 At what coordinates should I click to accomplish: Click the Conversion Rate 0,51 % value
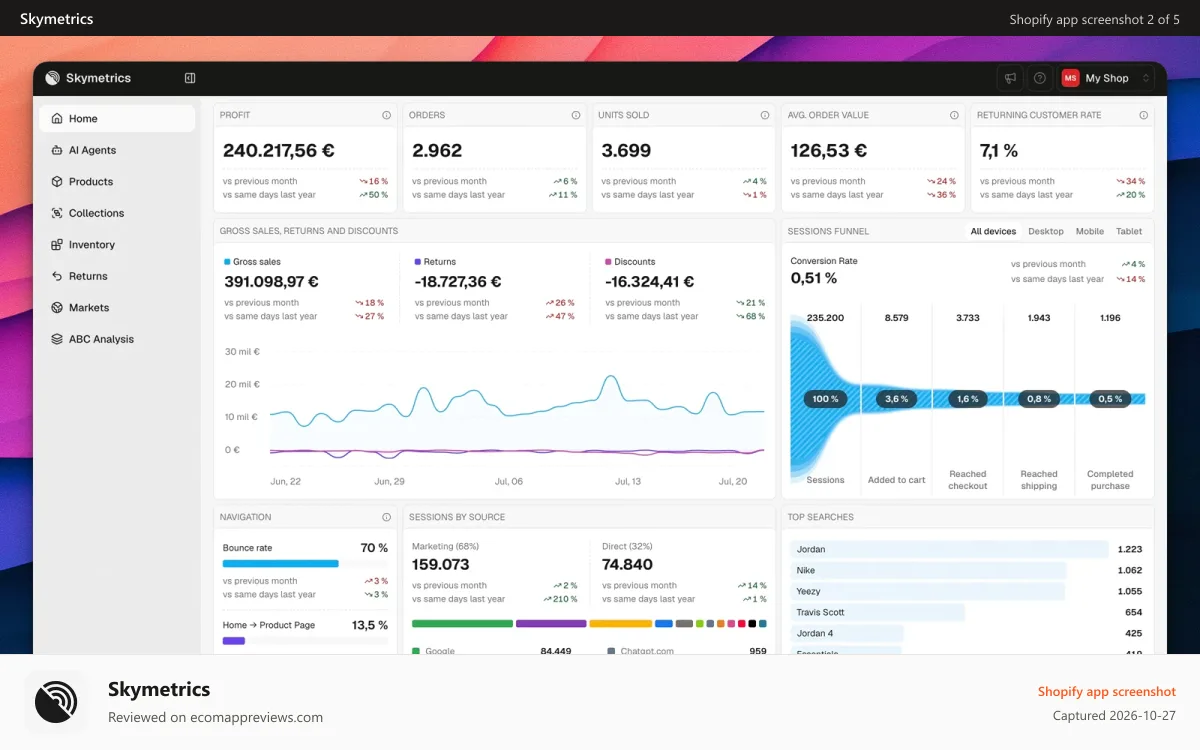814,278
